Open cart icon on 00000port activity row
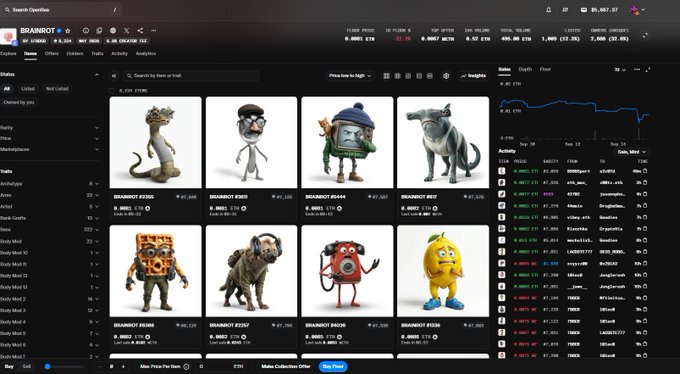The image size is (680, 374). tap(645, 171)
